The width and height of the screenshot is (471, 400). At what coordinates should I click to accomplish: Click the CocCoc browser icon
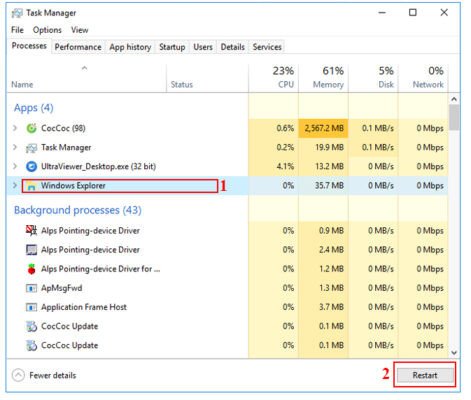pyautogui.click(x=31, y=128)
